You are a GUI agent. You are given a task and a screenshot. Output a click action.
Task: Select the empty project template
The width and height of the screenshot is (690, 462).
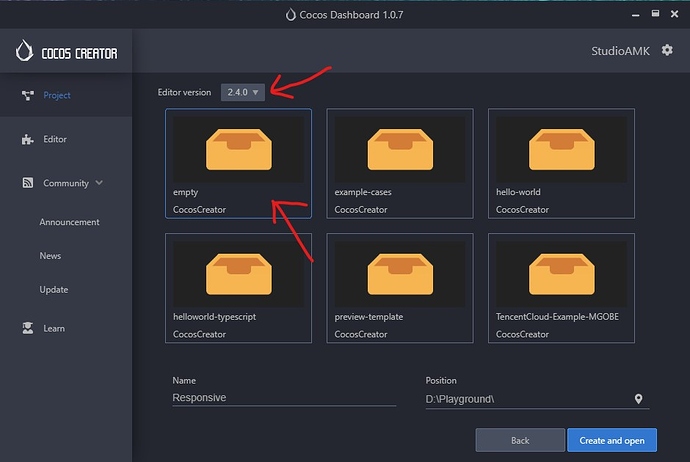click(x=238, y=163)
